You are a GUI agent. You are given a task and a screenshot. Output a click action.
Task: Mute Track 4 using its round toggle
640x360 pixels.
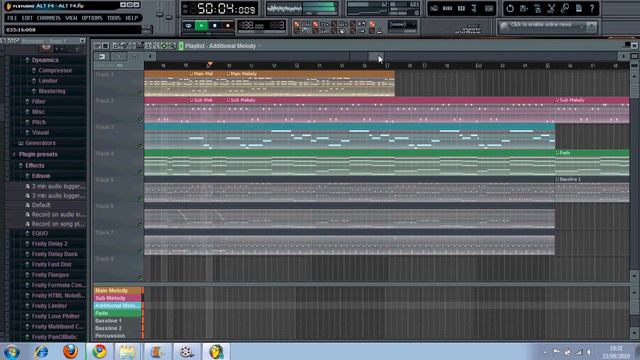point(140,172)
